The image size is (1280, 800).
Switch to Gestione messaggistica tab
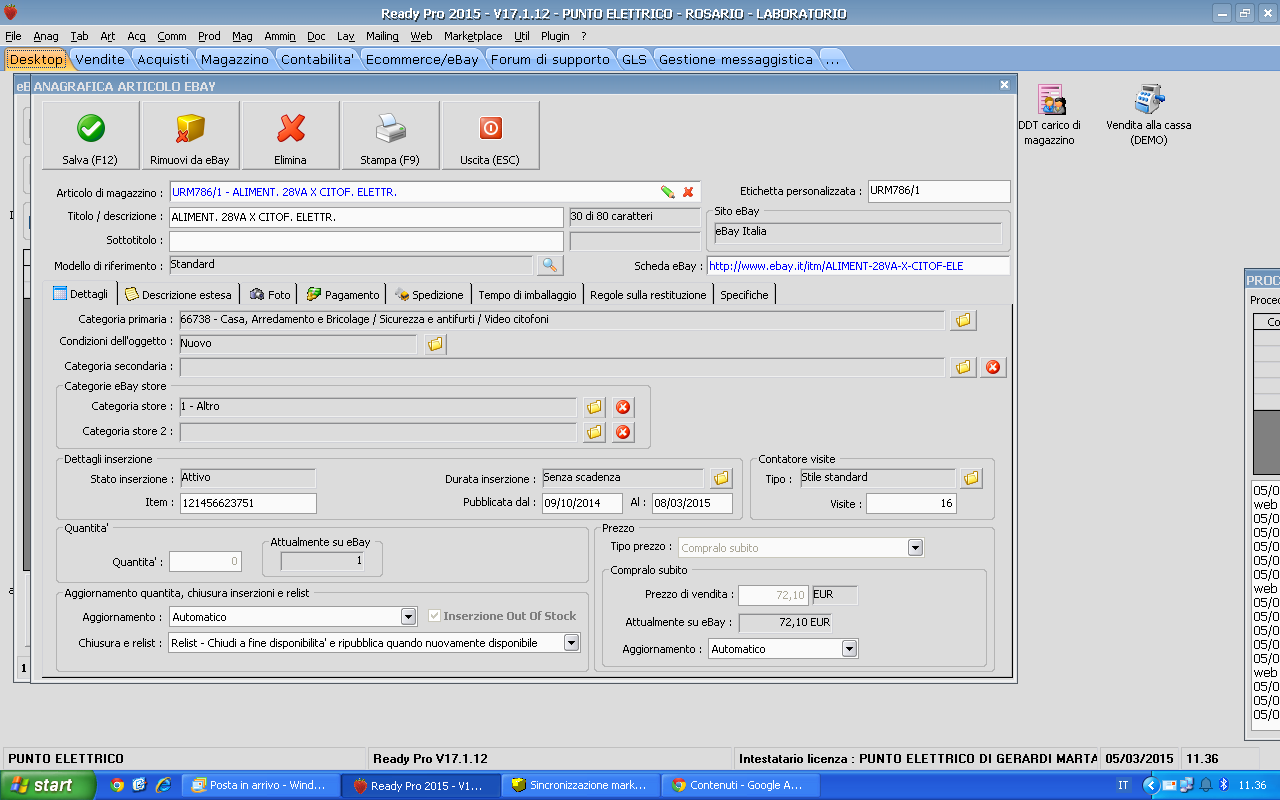point(735,59)
